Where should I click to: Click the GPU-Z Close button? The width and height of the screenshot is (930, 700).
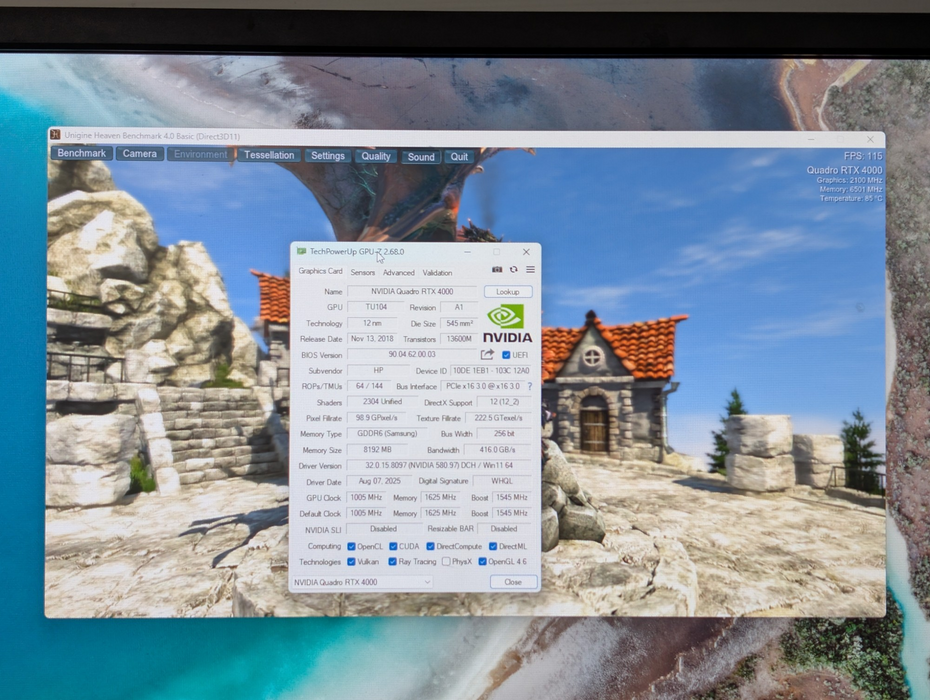click(513, 582)
